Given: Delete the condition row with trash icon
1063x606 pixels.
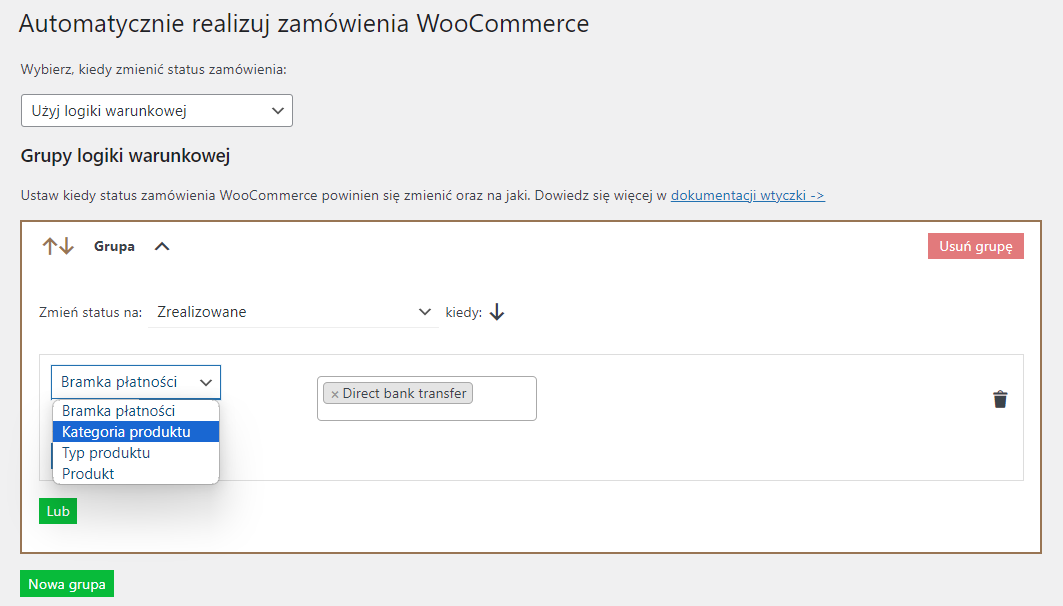Looking at the screenshot, I should tap(1000, 399).
